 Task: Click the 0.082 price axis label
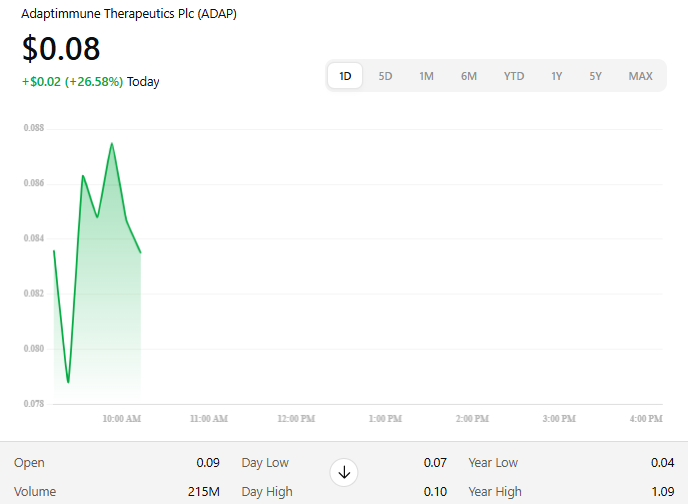pyautogui.click(x=34, y=293)
